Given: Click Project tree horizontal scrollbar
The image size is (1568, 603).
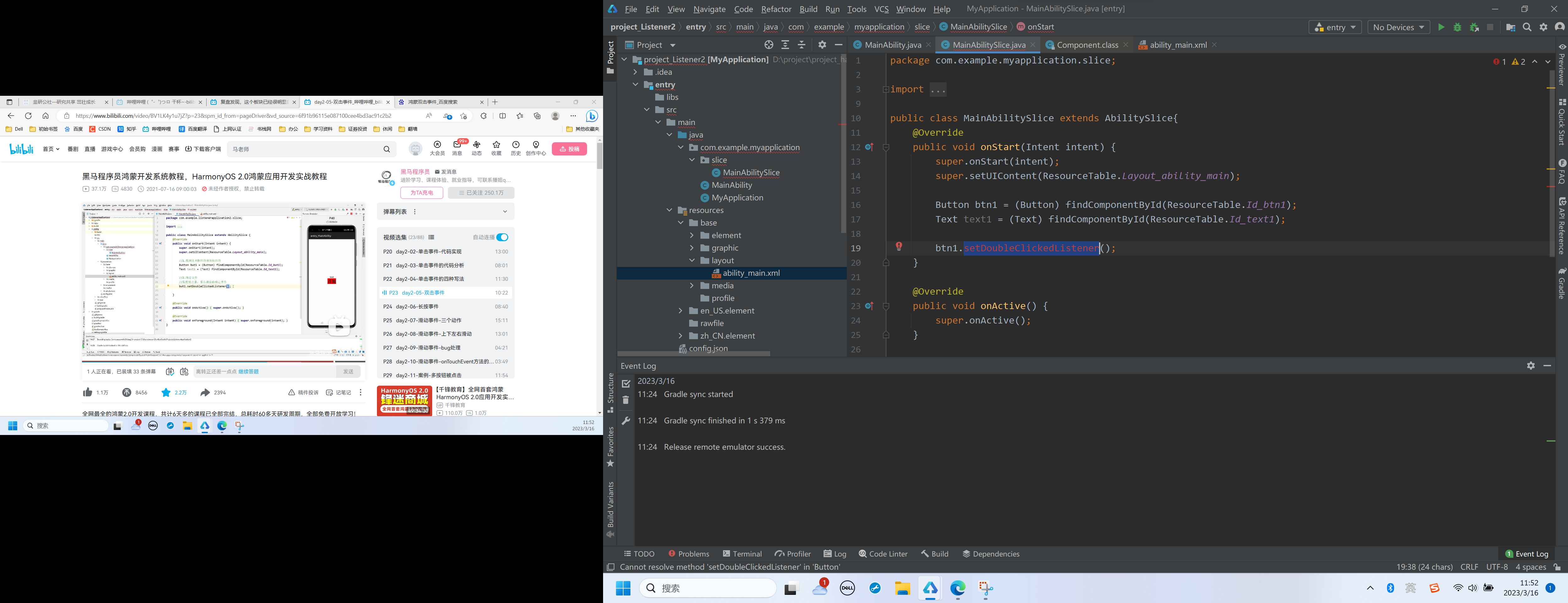Looking at the screenshot, I should point(694,354).
